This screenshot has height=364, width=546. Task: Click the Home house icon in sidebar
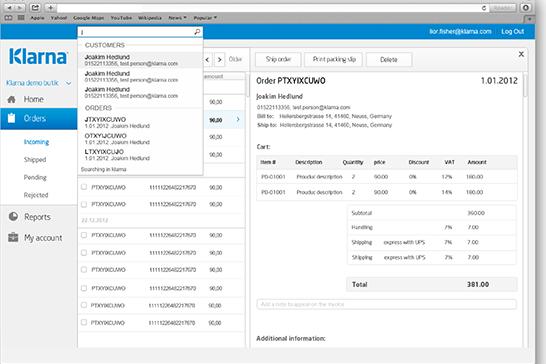pos(11,100)
